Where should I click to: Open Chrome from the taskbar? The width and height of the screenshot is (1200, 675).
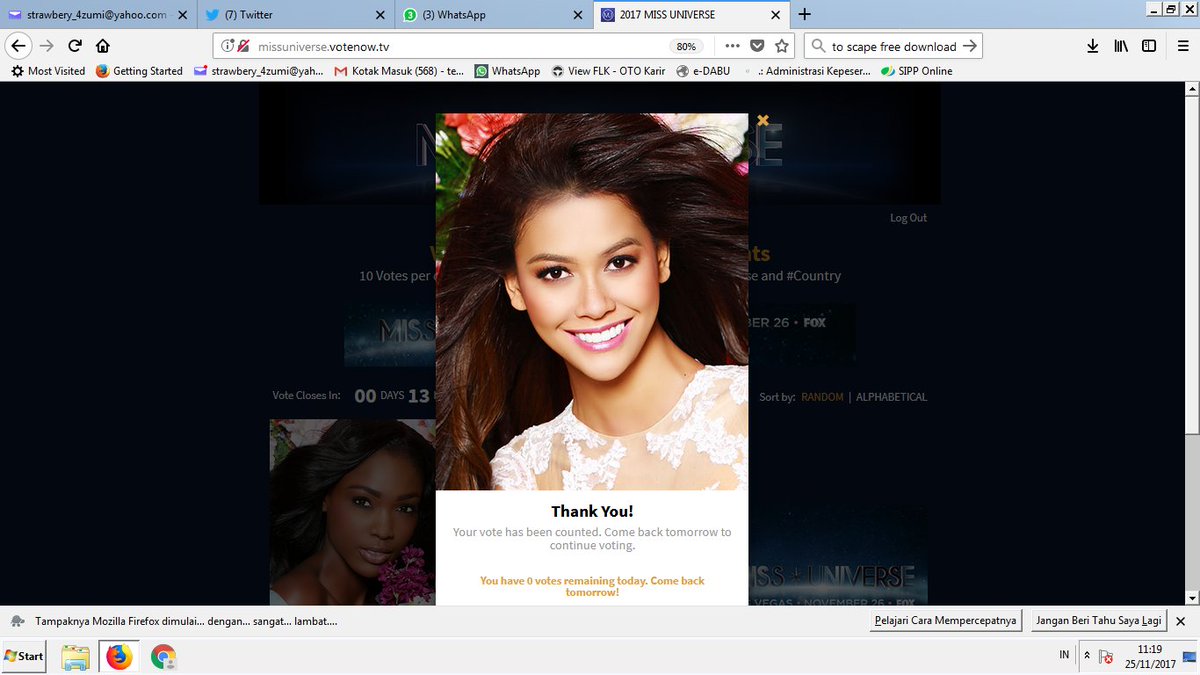coord(163,657)
